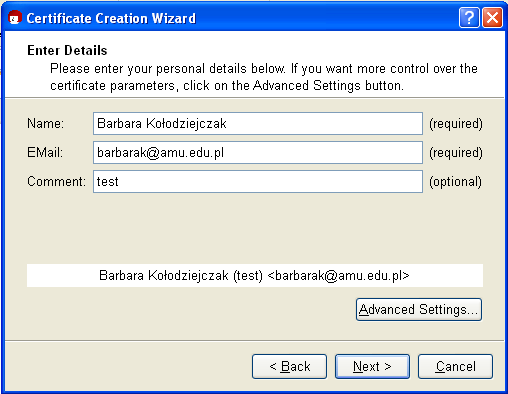Close the Certificate Creation Wizard window
The height and width of the screenshot is (394, 508).
[x=492, y=17]
